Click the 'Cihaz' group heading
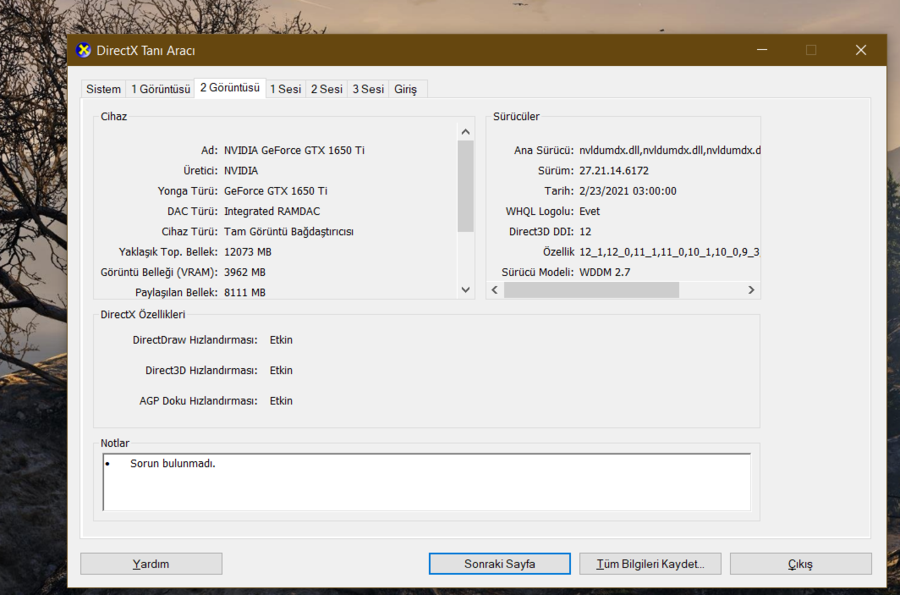The height and width of the screenshot is (595, 900). click(114, 116)
